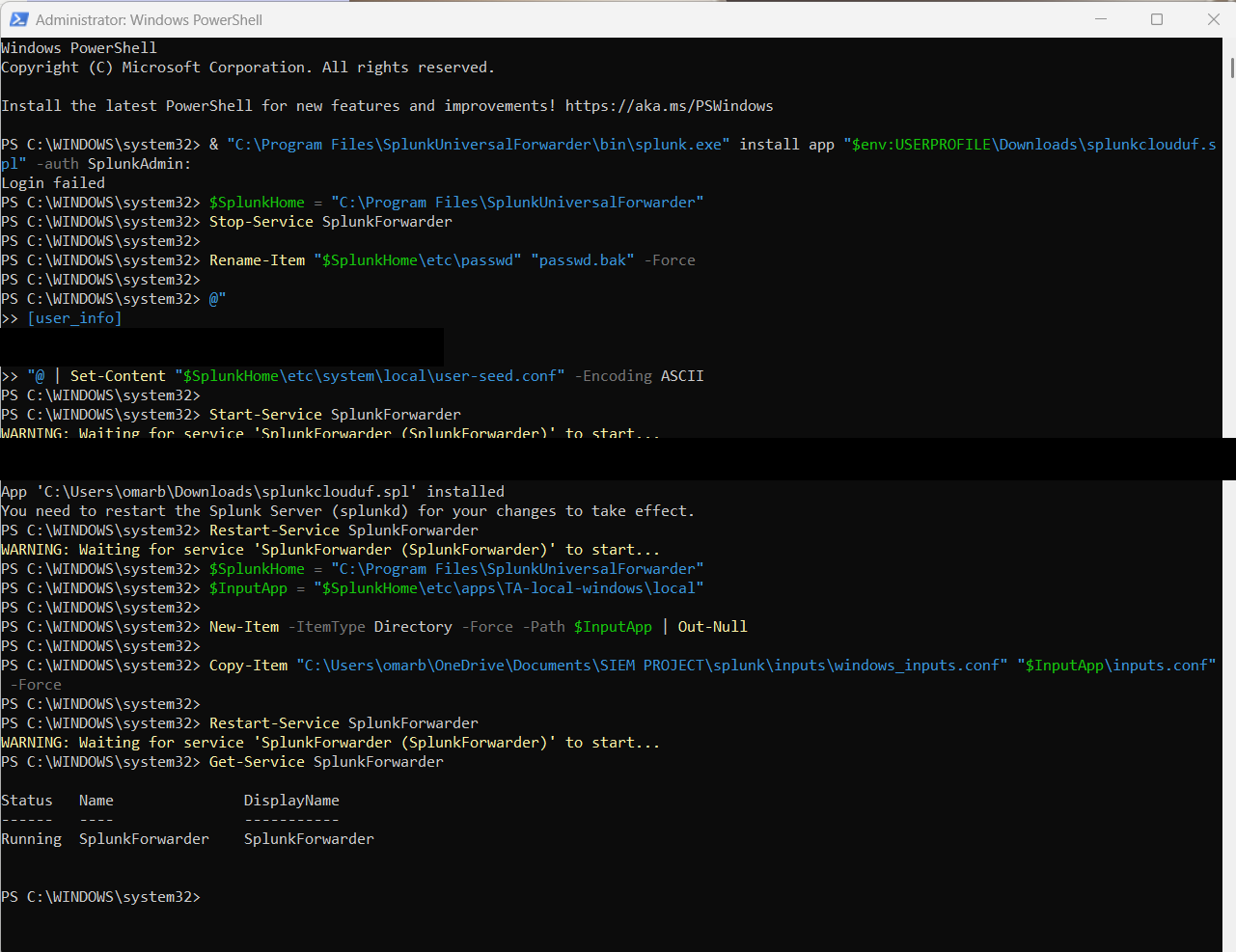Click the "[user_info]" line

point(74,318)
